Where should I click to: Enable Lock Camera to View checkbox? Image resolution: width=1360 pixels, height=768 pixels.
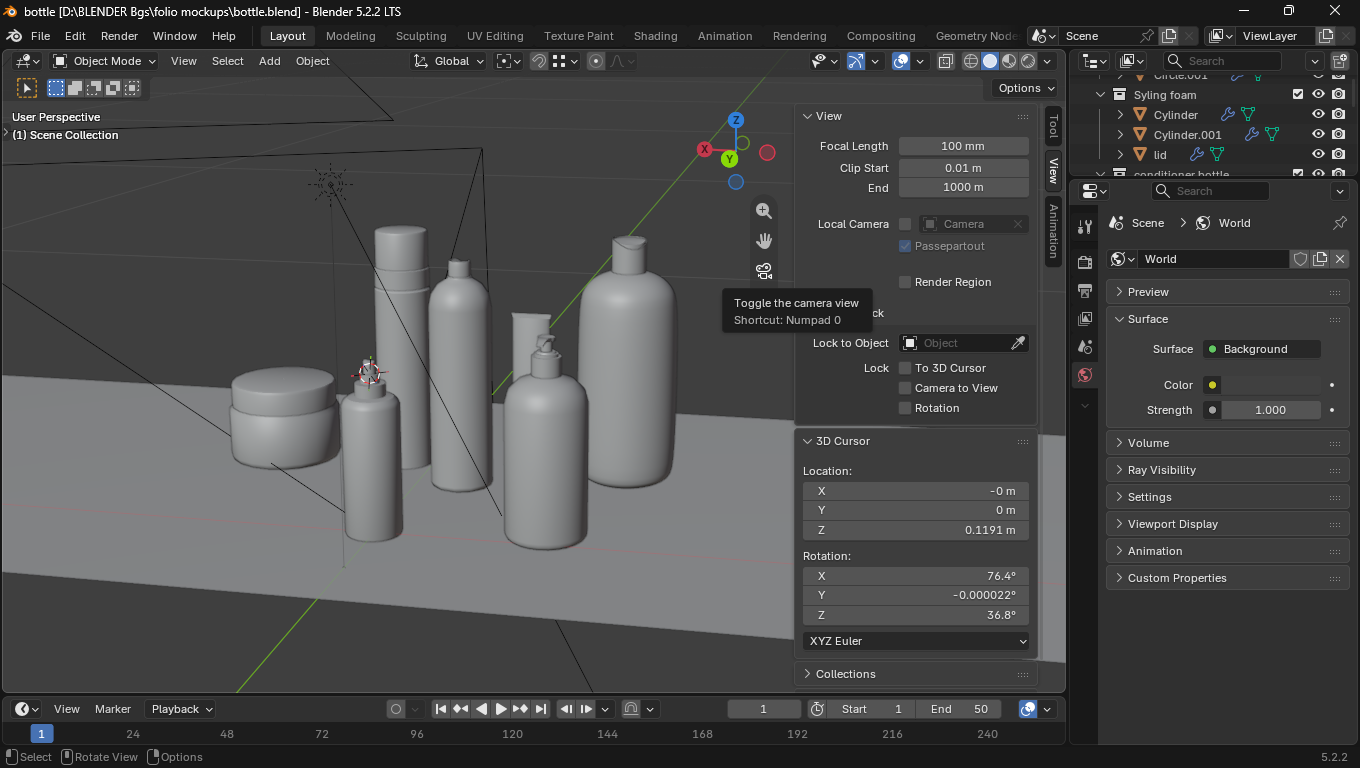click(905, 388)
